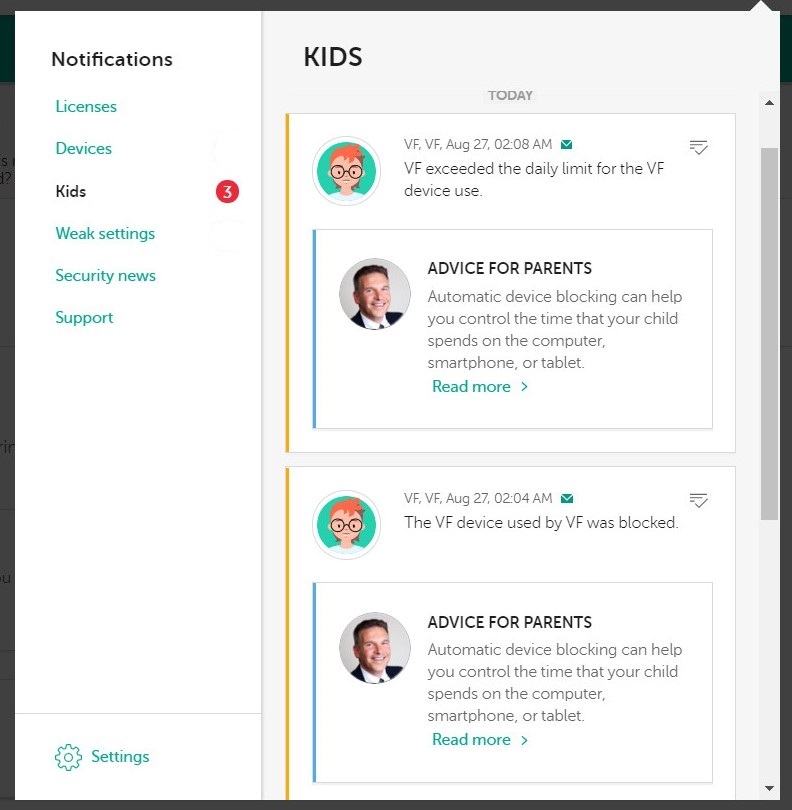Open the Weak settings category
Viewport: 792px width, 810px height.
pyautogui.click(x=105, y=233)
